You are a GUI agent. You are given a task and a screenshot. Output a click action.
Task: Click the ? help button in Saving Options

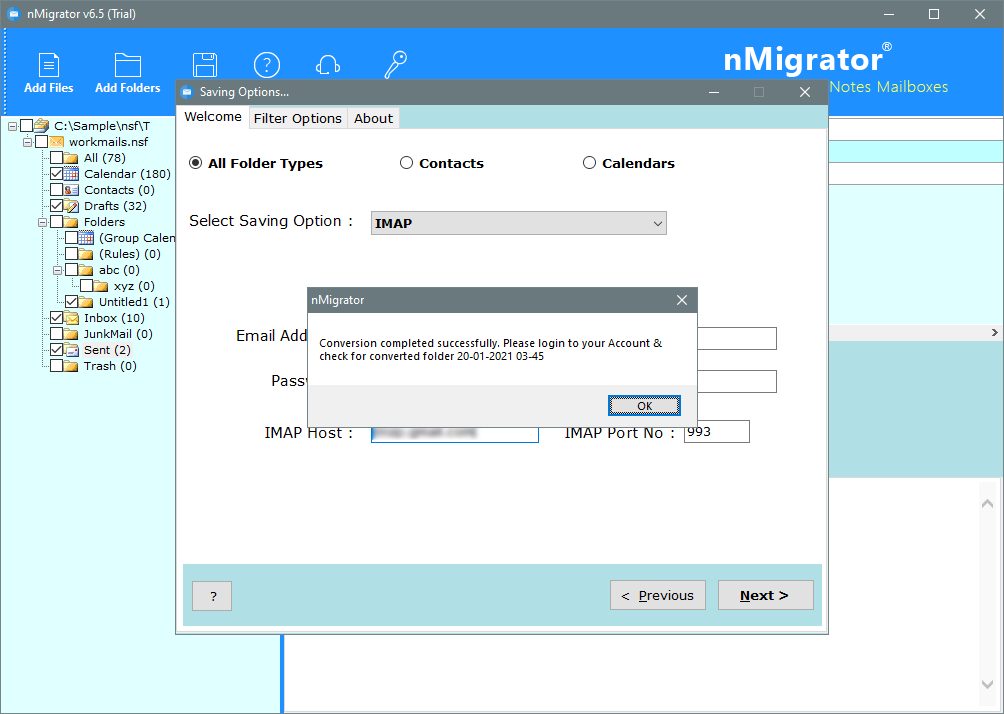tap(212, 596)
